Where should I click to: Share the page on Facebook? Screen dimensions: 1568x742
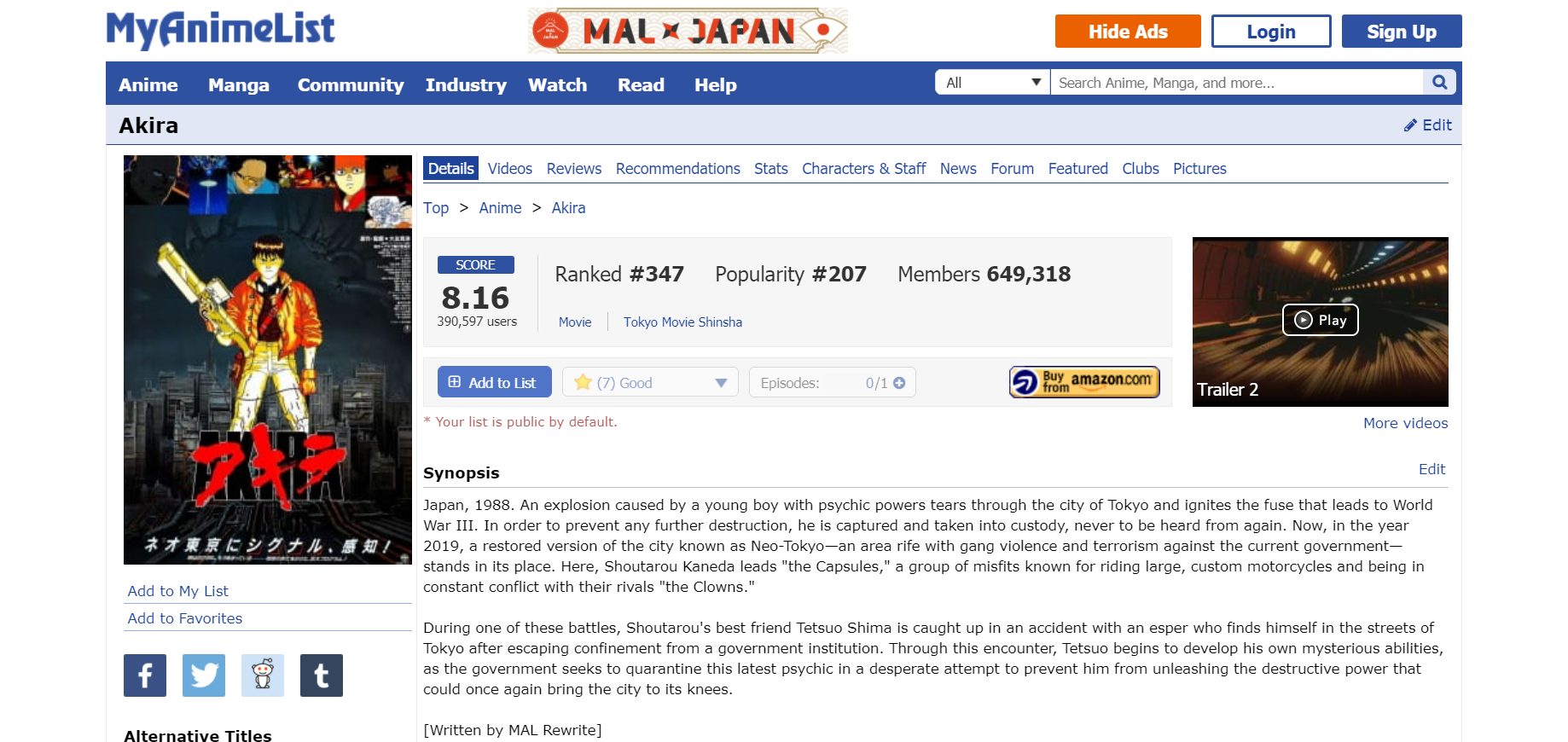[x=145, y=675]
